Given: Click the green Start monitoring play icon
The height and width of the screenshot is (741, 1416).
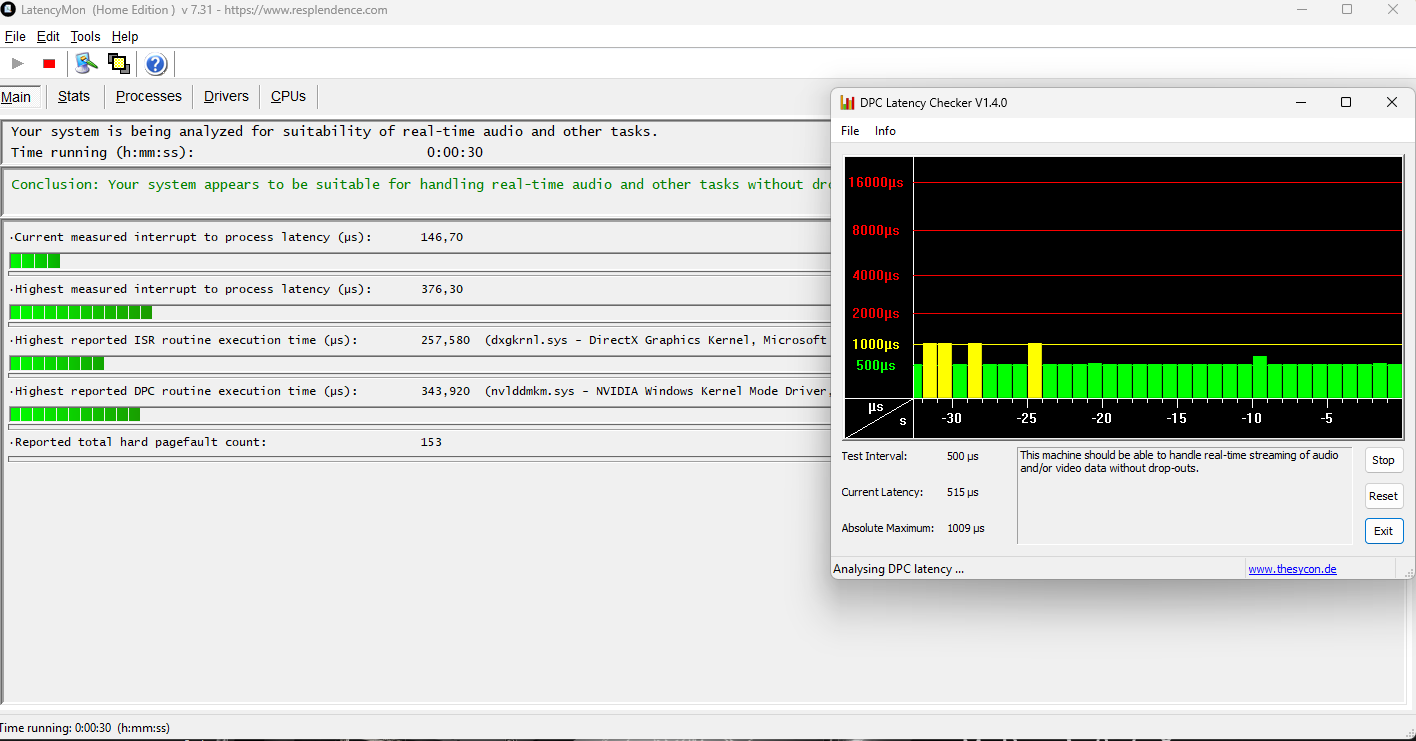Looking at the screenshot, I should (x=17, y=64).
